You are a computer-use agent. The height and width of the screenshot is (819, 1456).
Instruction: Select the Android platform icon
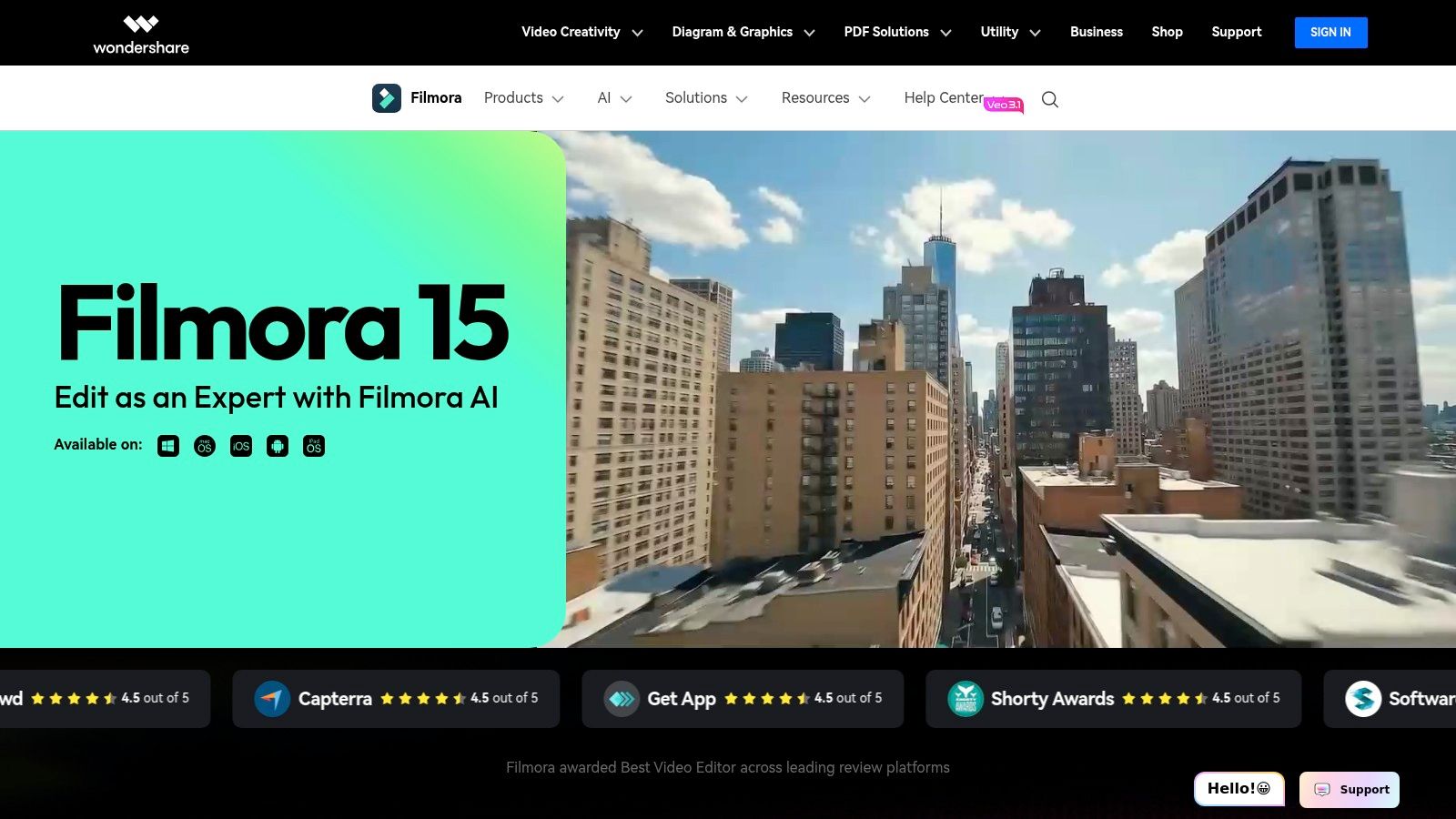(277, 446)
